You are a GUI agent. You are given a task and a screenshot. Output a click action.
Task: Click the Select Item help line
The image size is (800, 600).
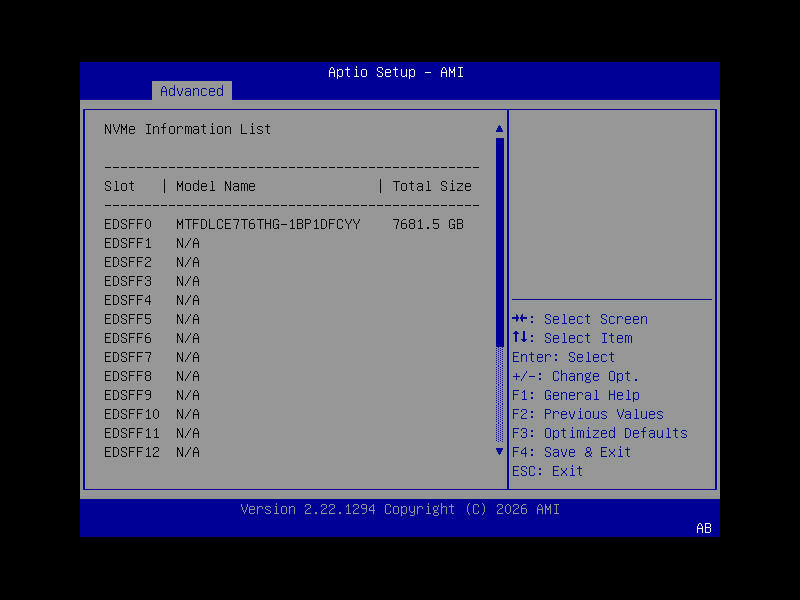[x=572, y=338]
